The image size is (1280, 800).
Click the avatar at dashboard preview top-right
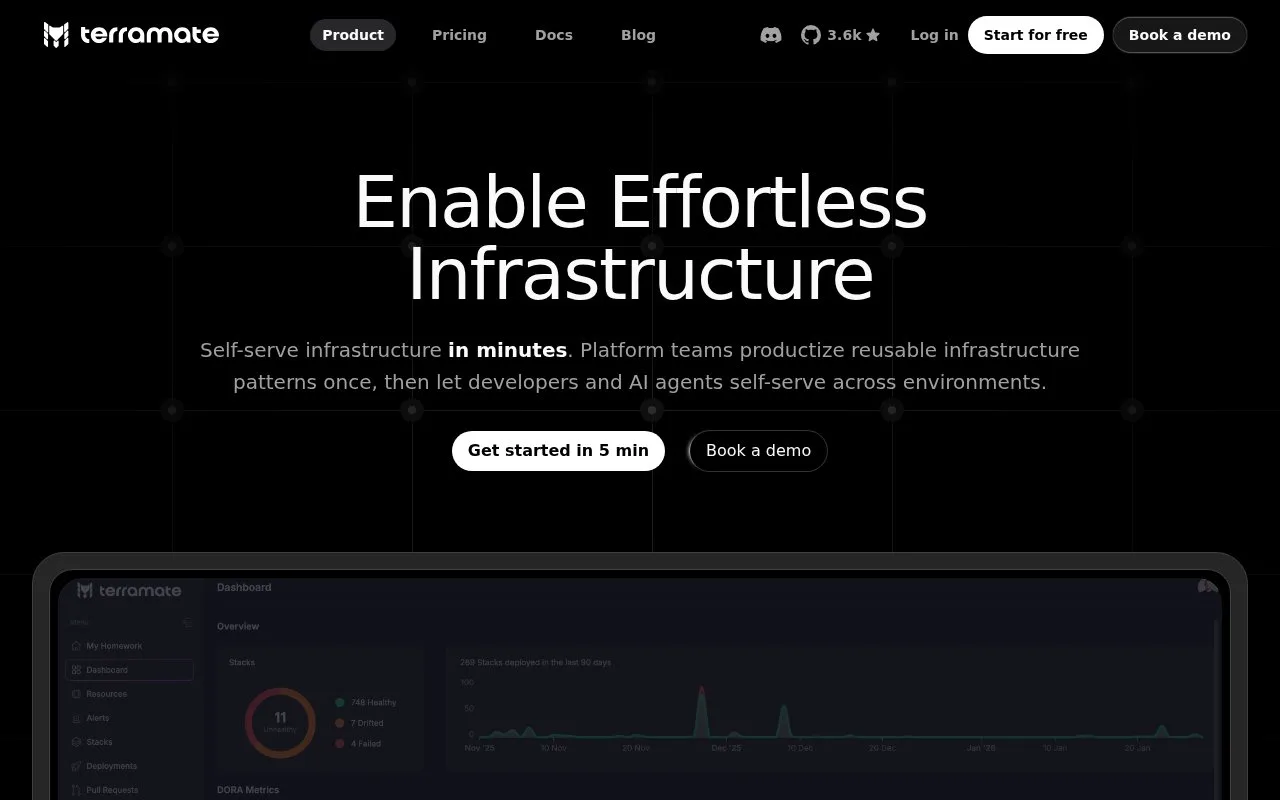pyautogui.click(x=1207, y=586)
